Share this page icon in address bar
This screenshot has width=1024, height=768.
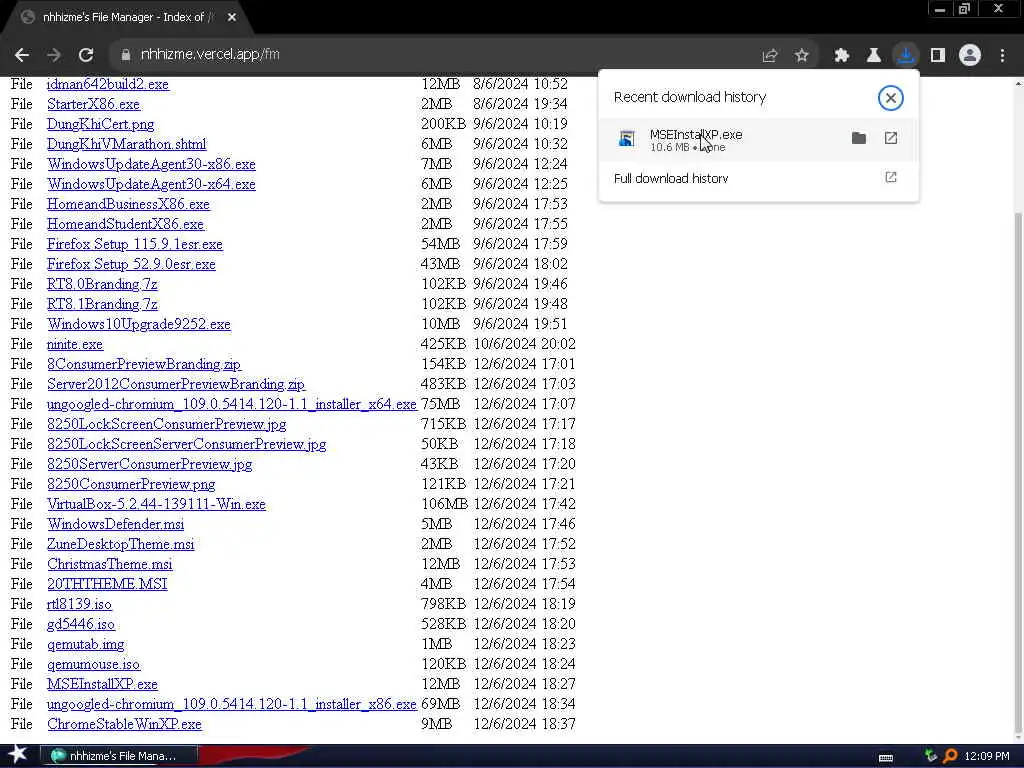(770, 56)
